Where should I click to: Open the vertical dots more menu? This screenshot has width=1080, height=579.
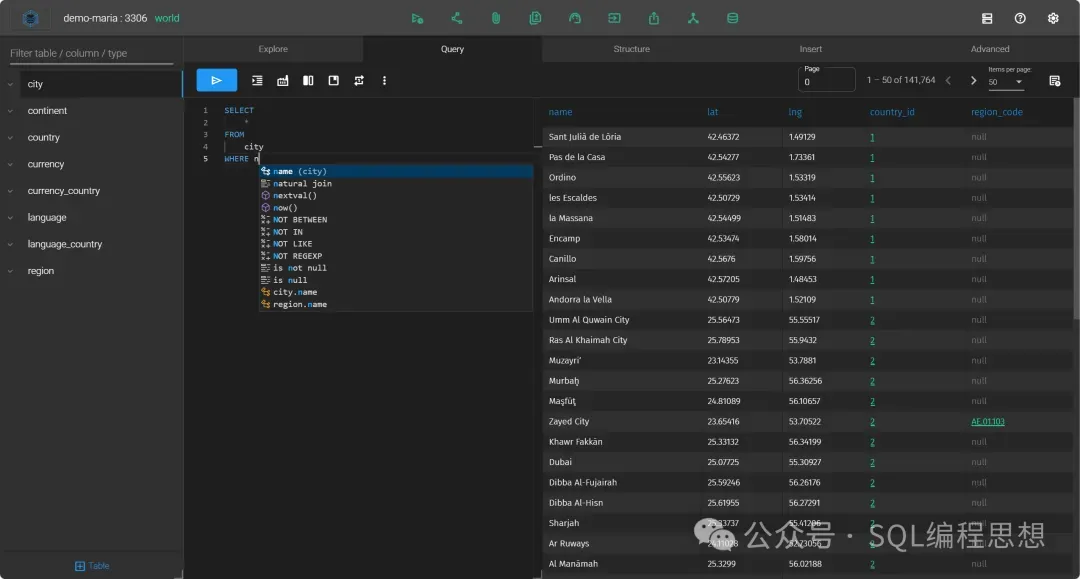(384, 81)
